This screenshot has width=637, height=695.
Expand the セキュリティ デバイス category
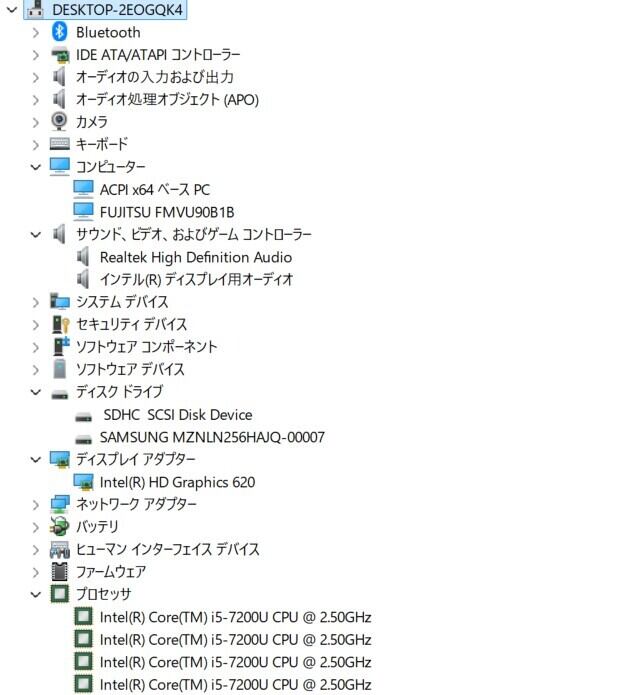click(36, 325)
